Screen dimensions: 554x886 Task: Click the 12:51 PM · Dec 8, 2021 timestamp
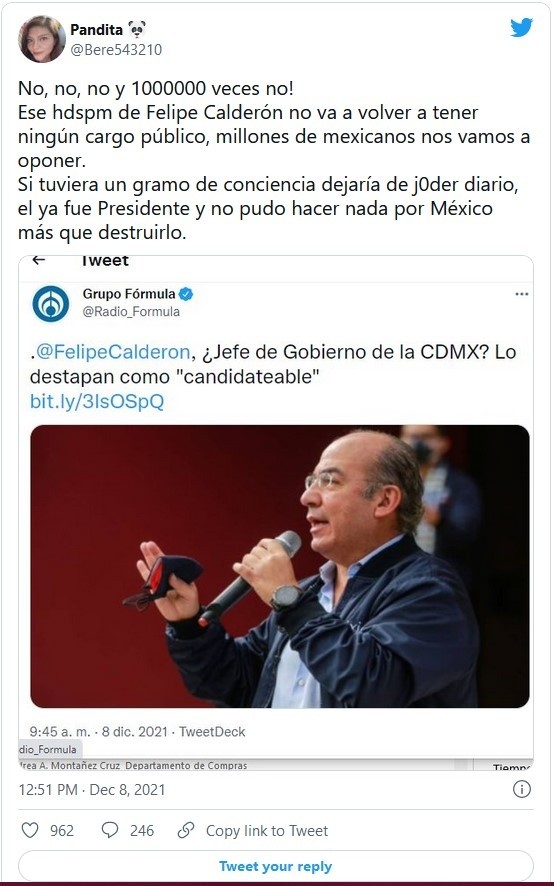[x=92, y=789]
